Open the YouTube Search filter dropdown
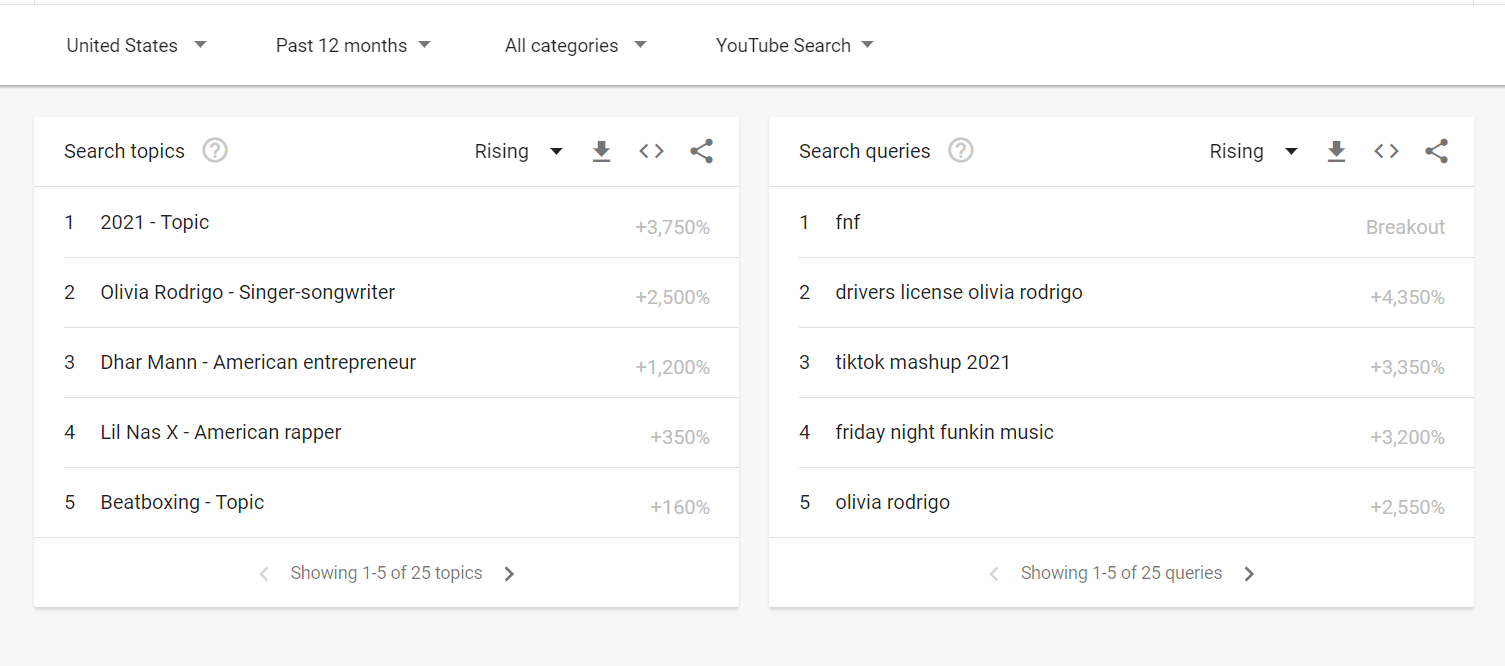The width and height of the screenshot is (1505, 666). (x=793, y=45)
